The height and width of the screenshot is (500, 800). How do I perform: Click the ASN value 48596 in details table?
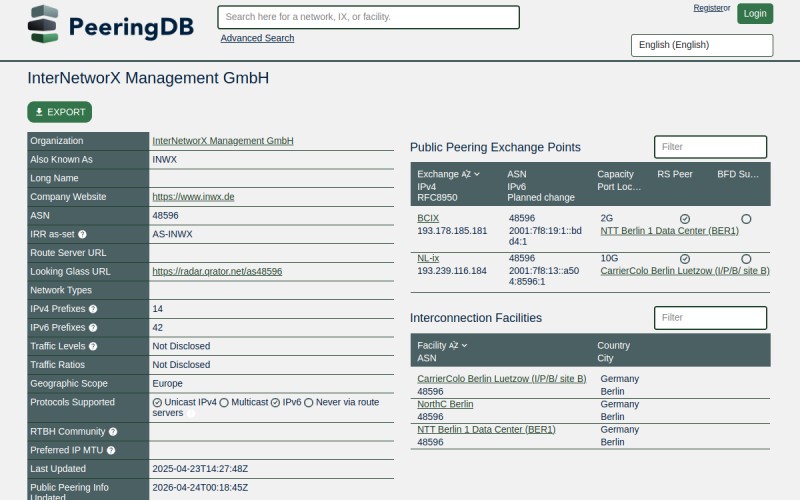(165, 216)
